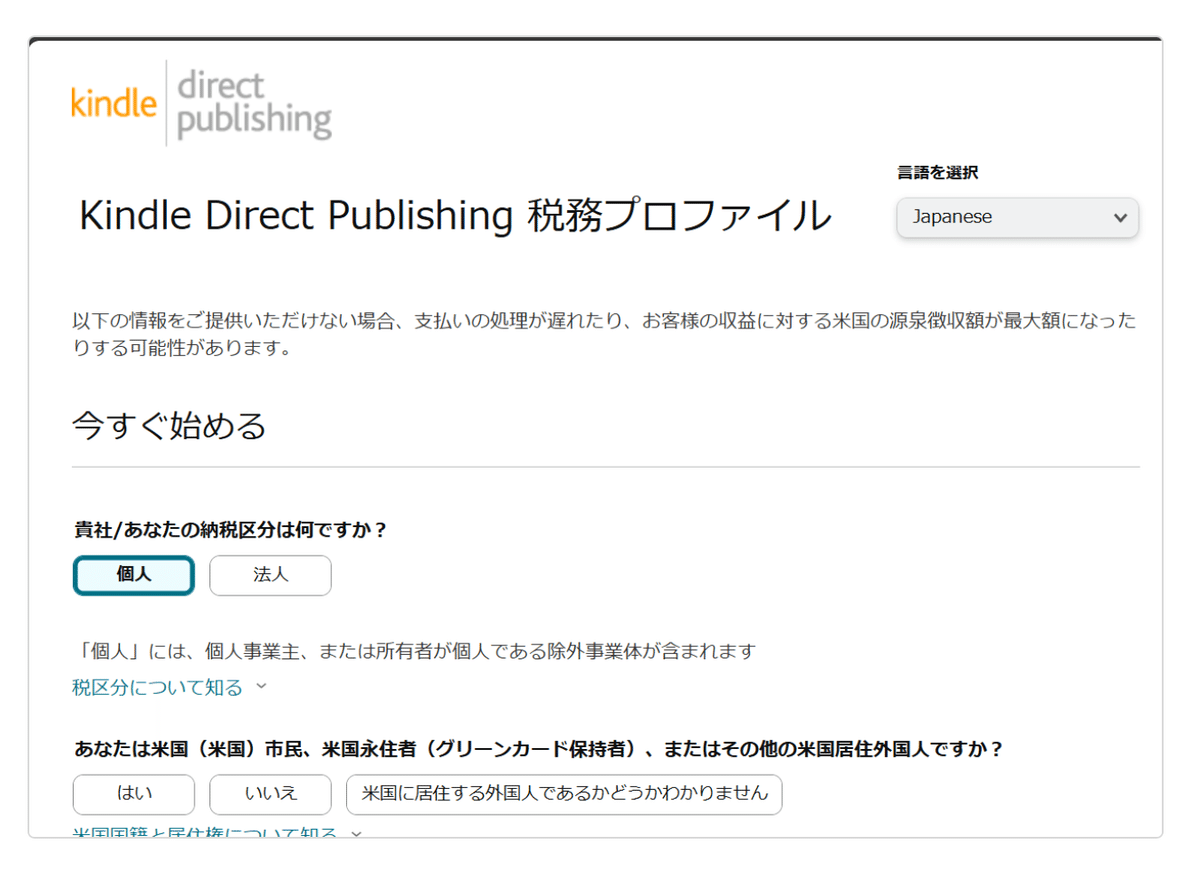This screenshot has width=1200, height=882.
Task: Answer はい to US citizen question
Action: point(134,794)
